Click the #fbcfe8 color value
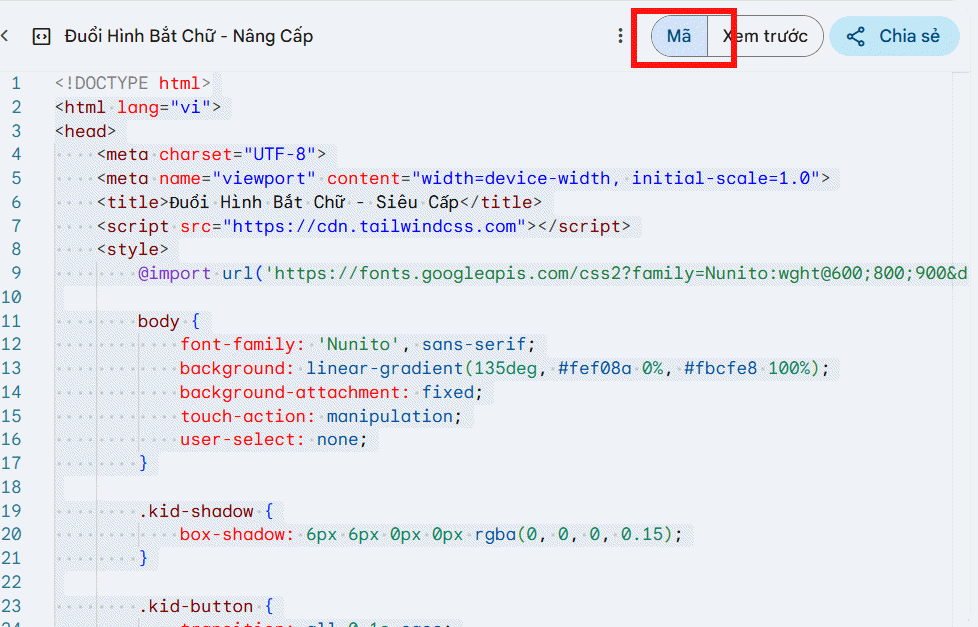This screenshot has height=627, width=978. click(x=720, y=368)
